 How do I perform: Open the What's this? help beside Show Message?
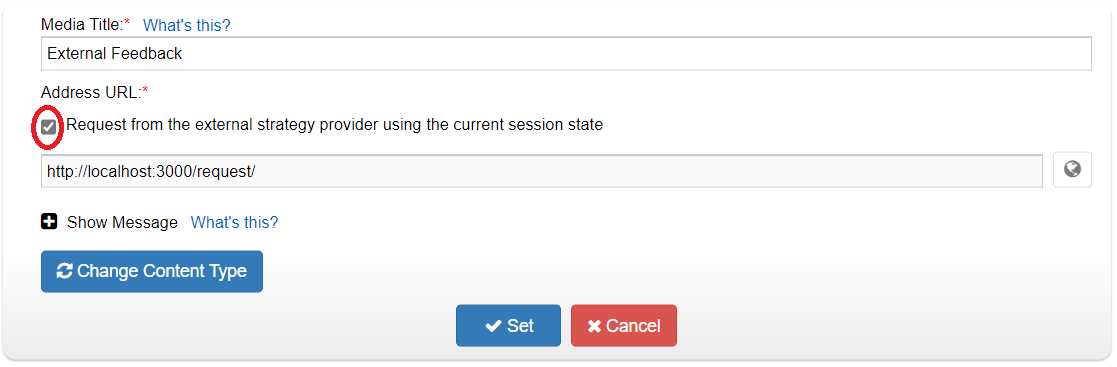(x=234, y=222)
